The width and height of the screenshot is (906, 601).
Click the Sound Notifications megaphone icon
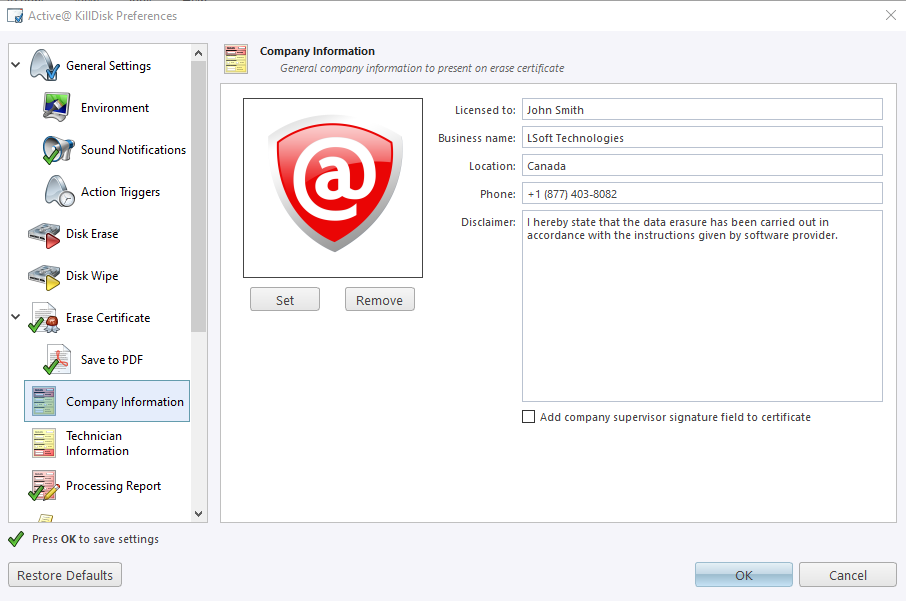(x=59, y=150)
